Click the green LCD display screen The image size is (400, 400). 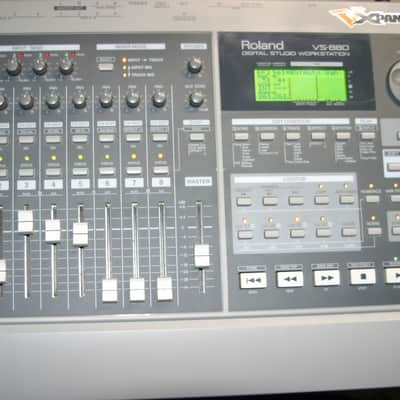pos(301,85)
